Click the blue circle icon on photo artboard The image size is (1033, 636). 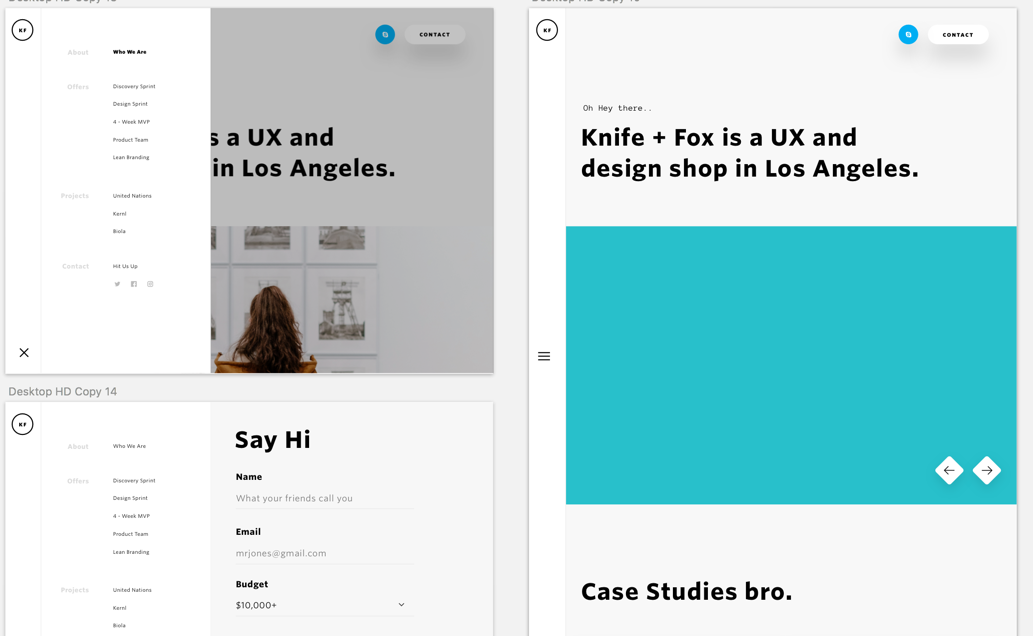[x=385, y=34]
